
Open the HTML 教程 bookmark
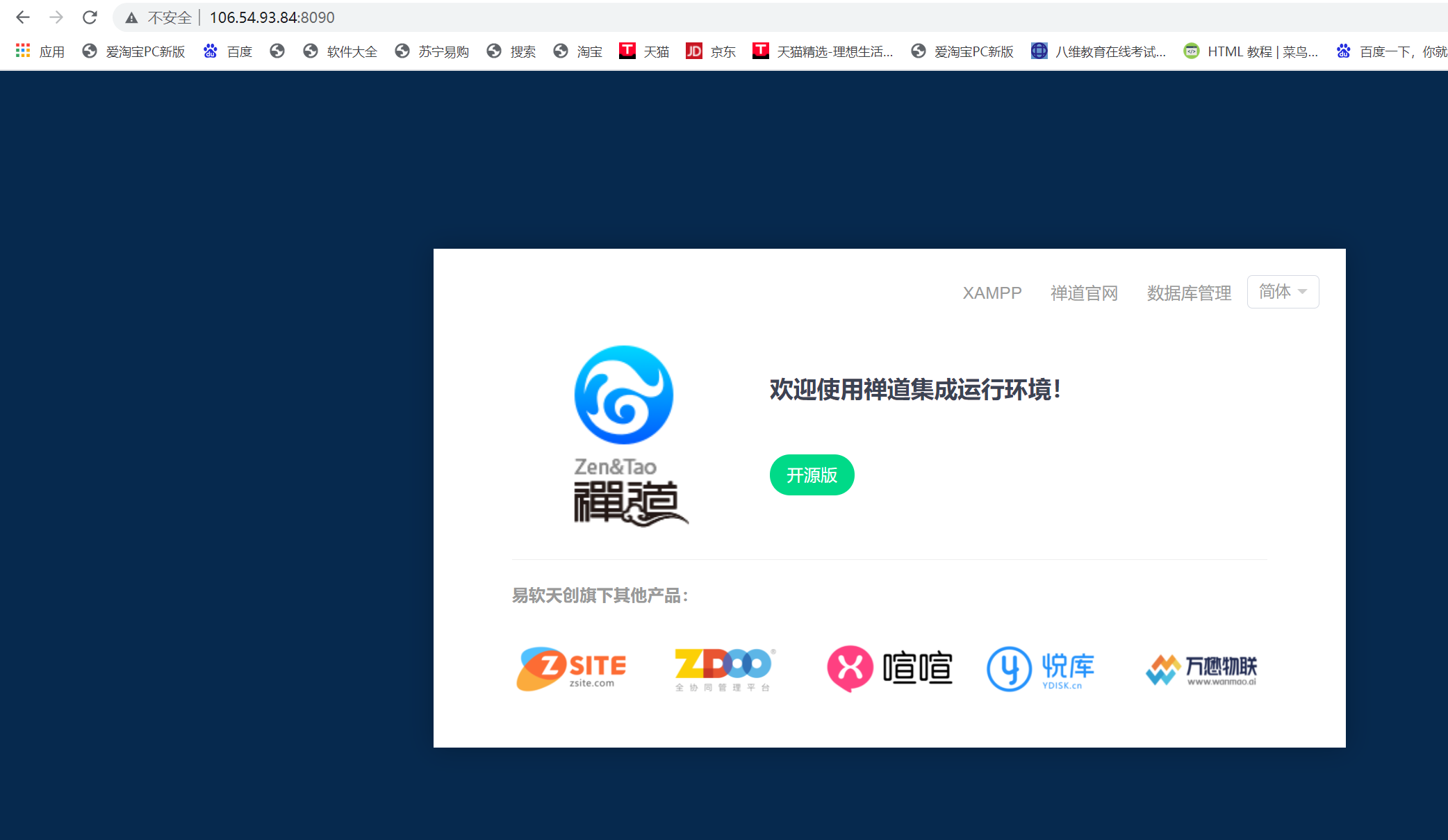point(1251,51)
